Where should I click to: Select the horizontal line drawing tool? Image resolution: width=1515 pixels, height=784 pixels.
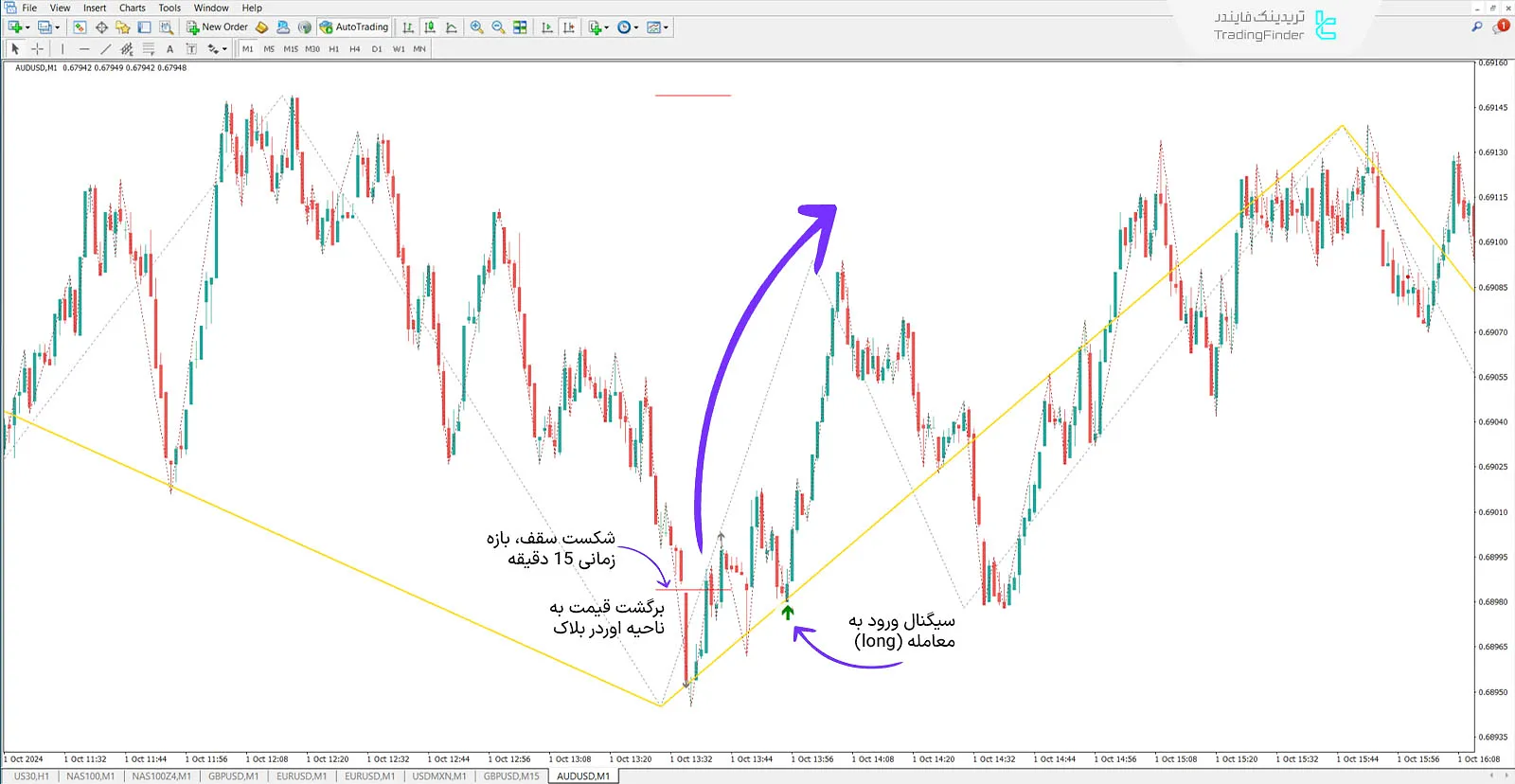(84, 48)
